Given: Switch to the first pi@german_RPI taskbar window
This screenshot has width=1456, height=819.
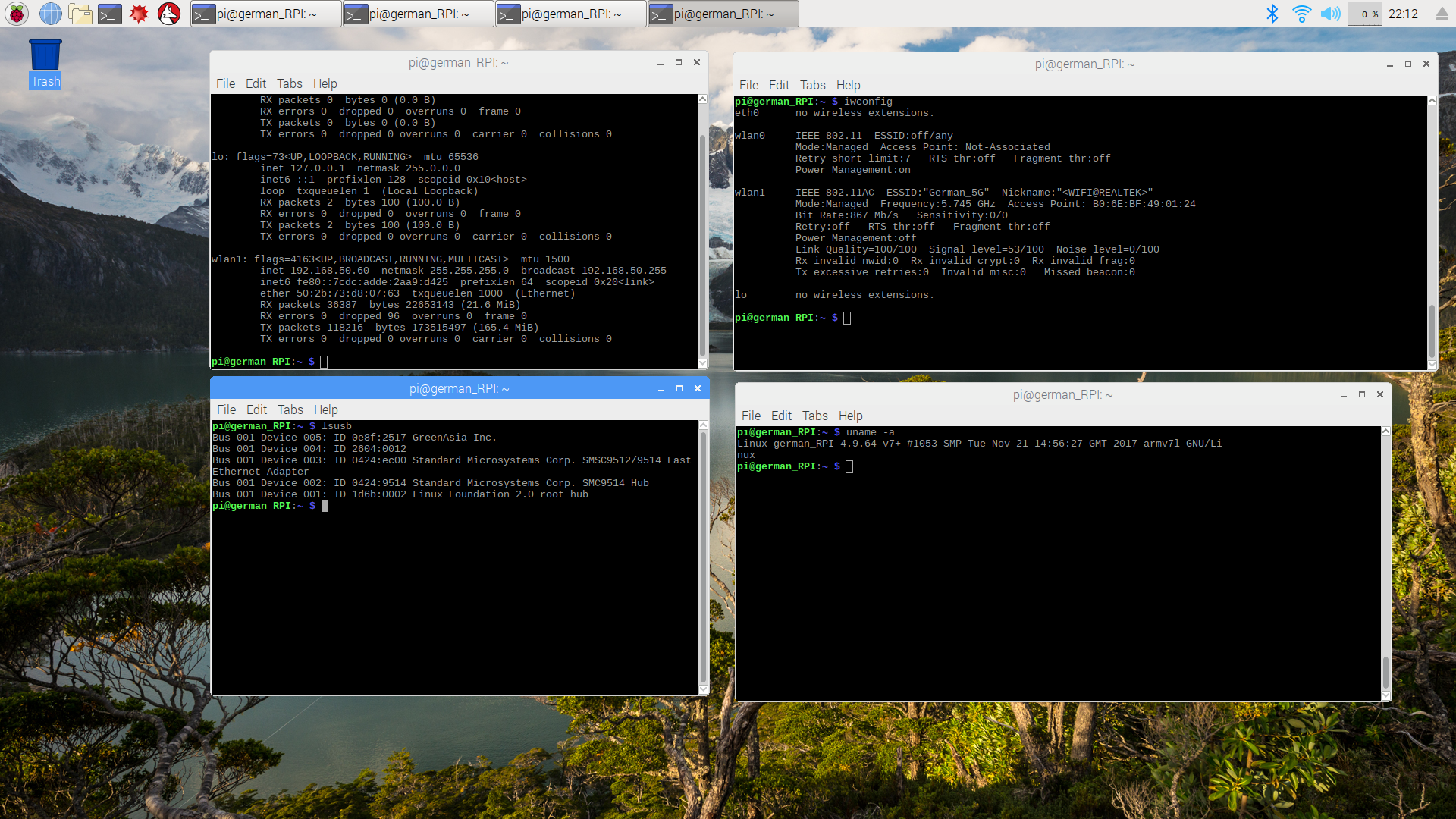Looking at the screenshot, I should 265,14.
